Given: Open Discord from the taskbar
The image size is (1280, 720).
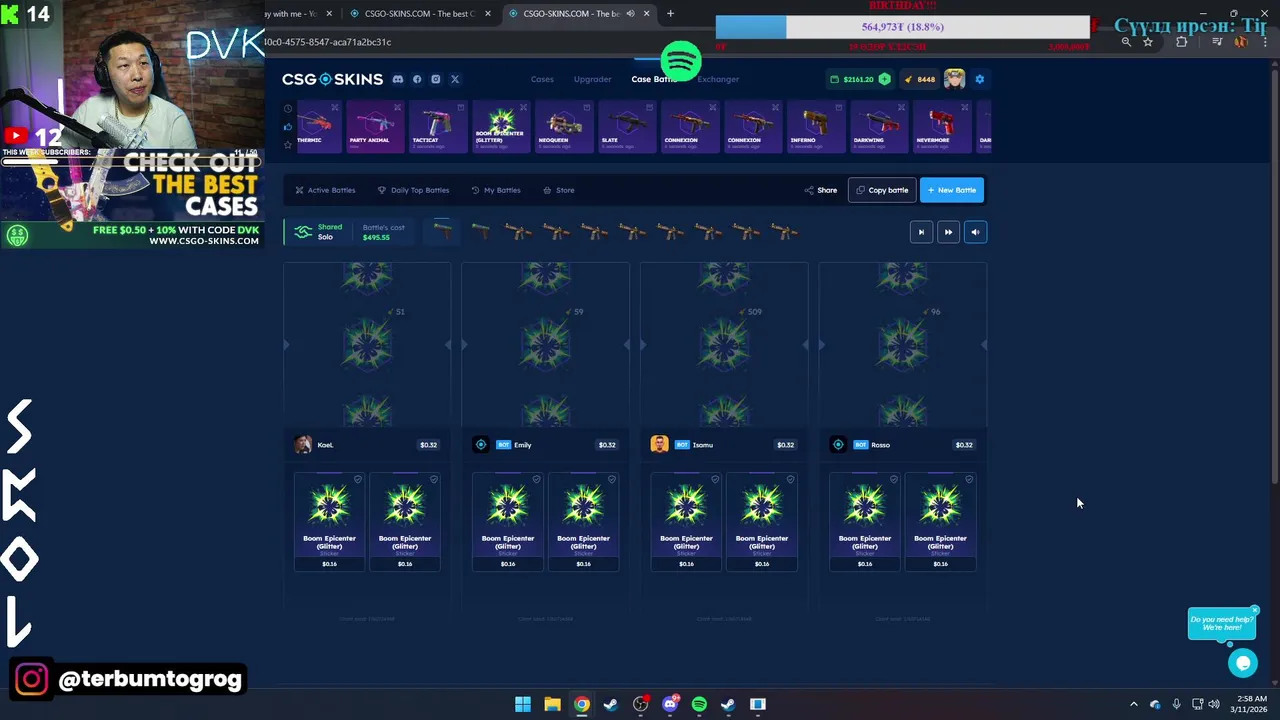Looking at the screenshot, I should (670, 704).
